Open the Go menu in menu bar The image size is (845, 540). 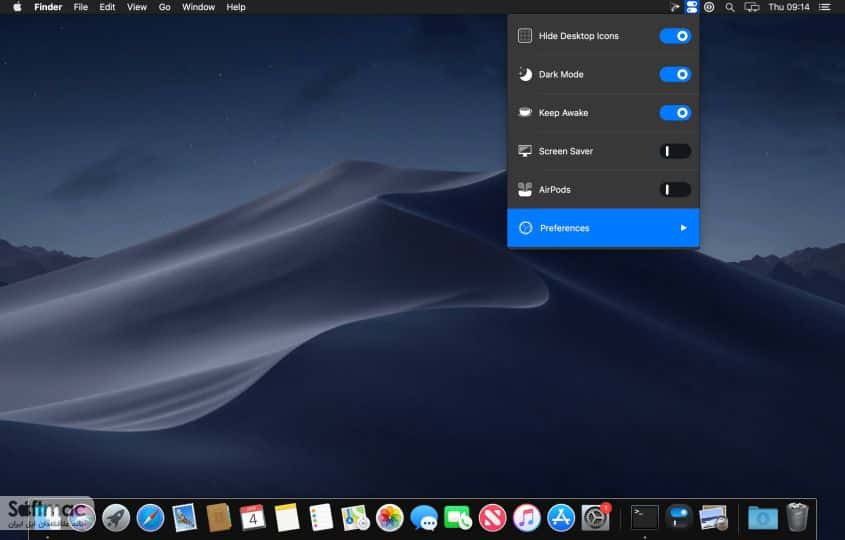pyautogui.click(x=164, y=7)
